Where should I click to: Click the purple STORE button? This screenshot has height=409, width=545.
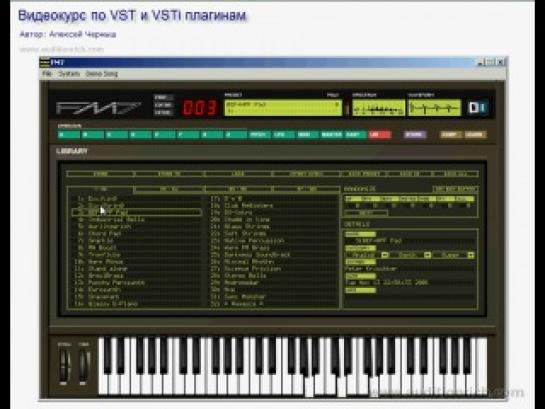click(x=414, y=135)
